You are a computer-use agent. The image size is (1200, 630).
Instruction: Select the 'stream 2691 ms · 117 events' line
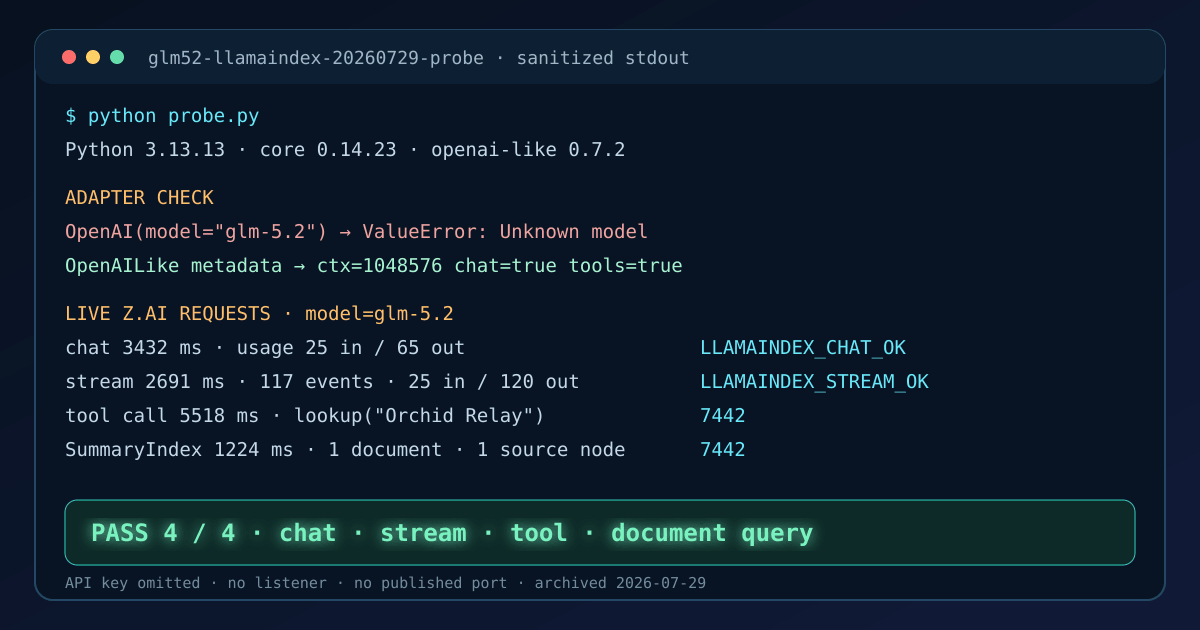322,382
